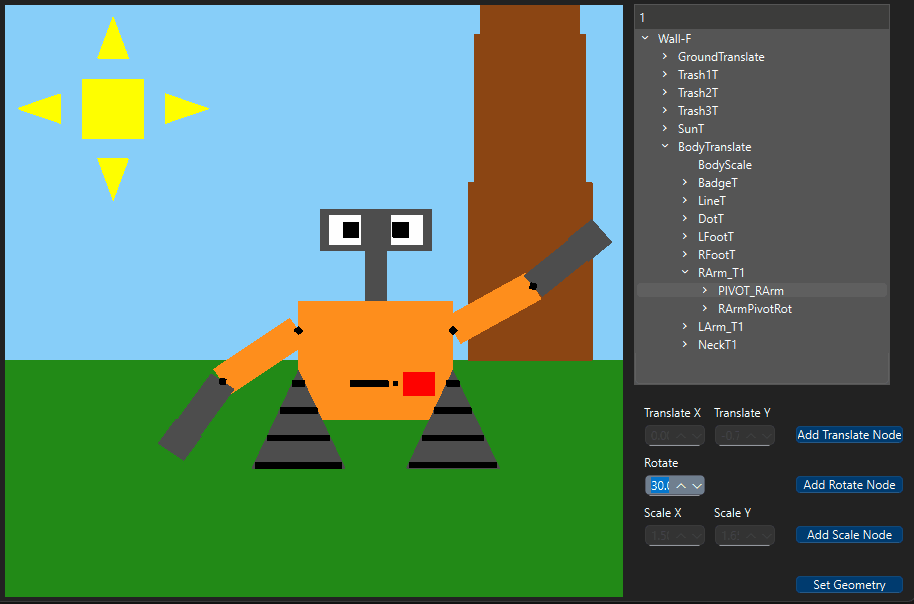Screen dimensions: 914x604
Task: Click the Add Scale Node button
Action: coord(849,535)
